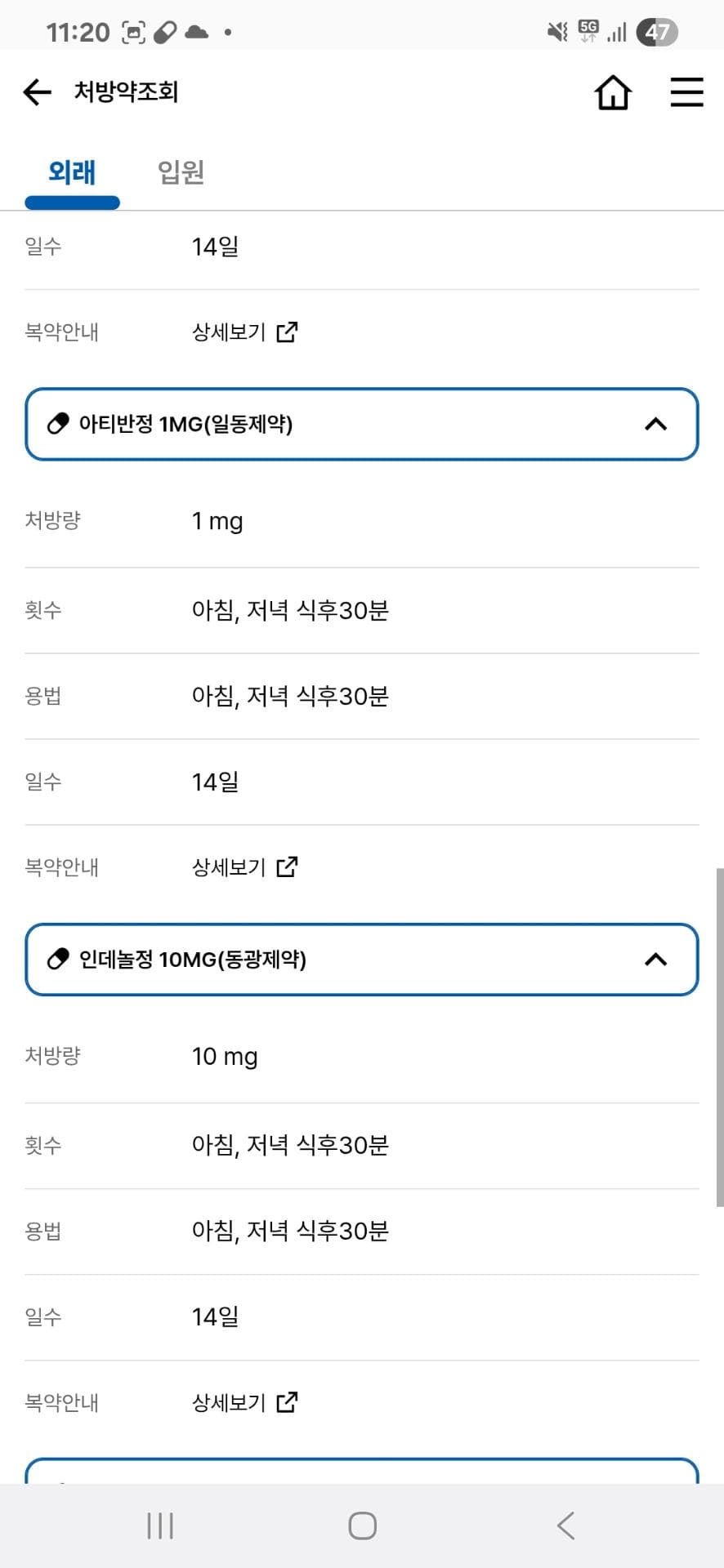
Task: Tap the back arrow in header
Action: (38, 91)
